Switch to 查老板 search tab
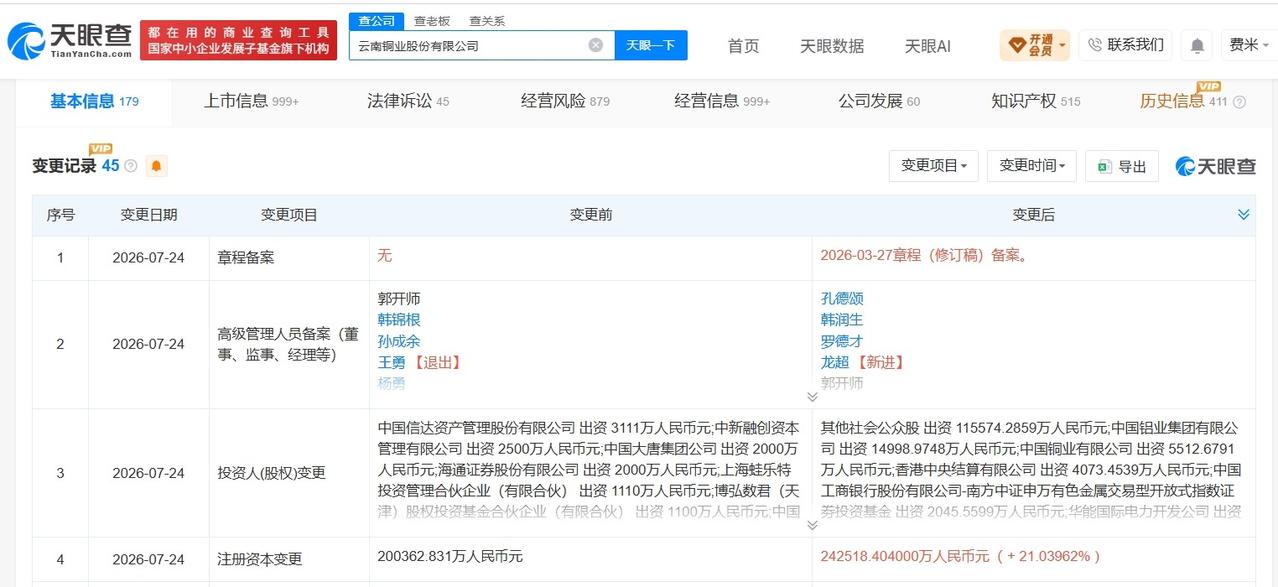Viewport: 1278px width, 587px height. (432, 21)
